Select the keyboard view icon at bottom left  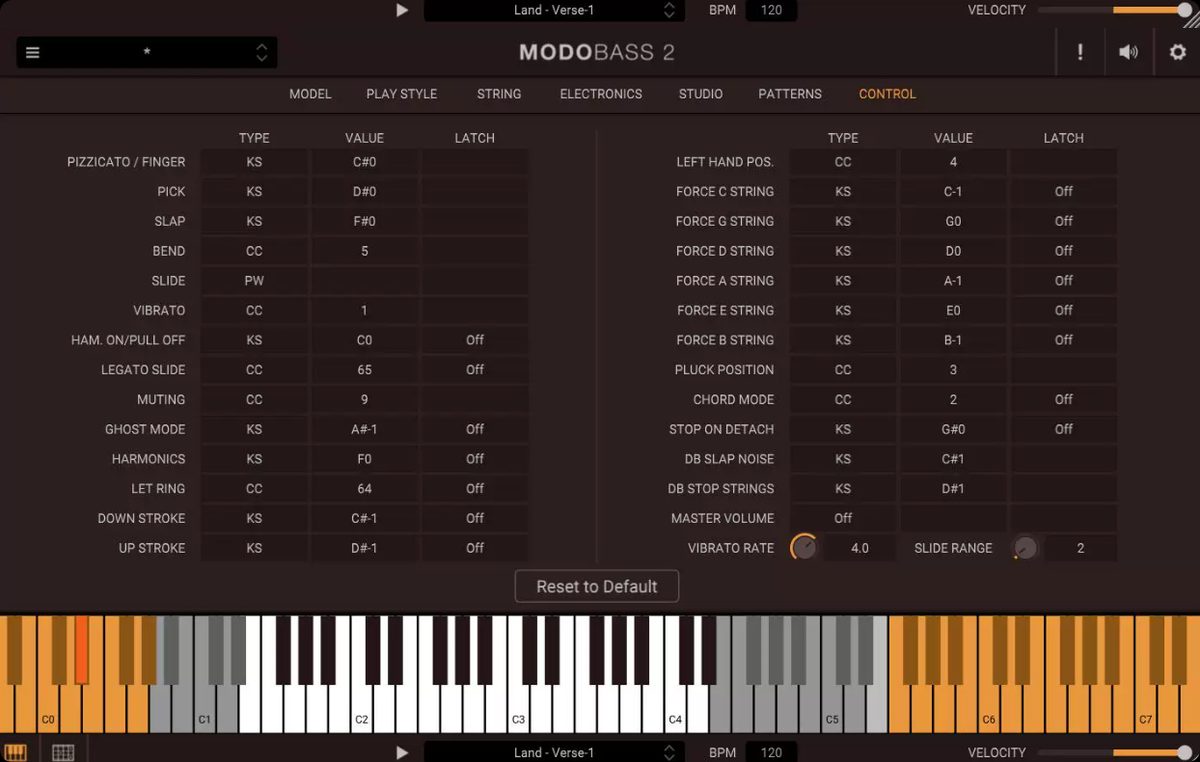click(x=16, y=752)
